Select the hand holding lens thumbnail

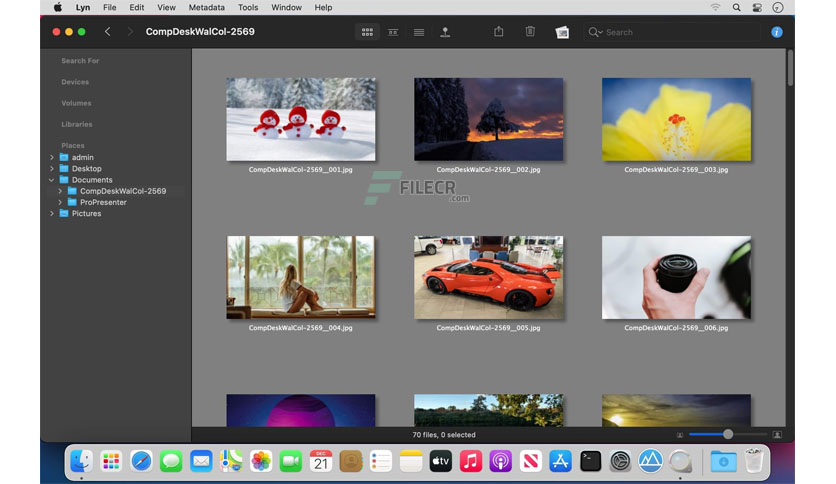[677, 277]
